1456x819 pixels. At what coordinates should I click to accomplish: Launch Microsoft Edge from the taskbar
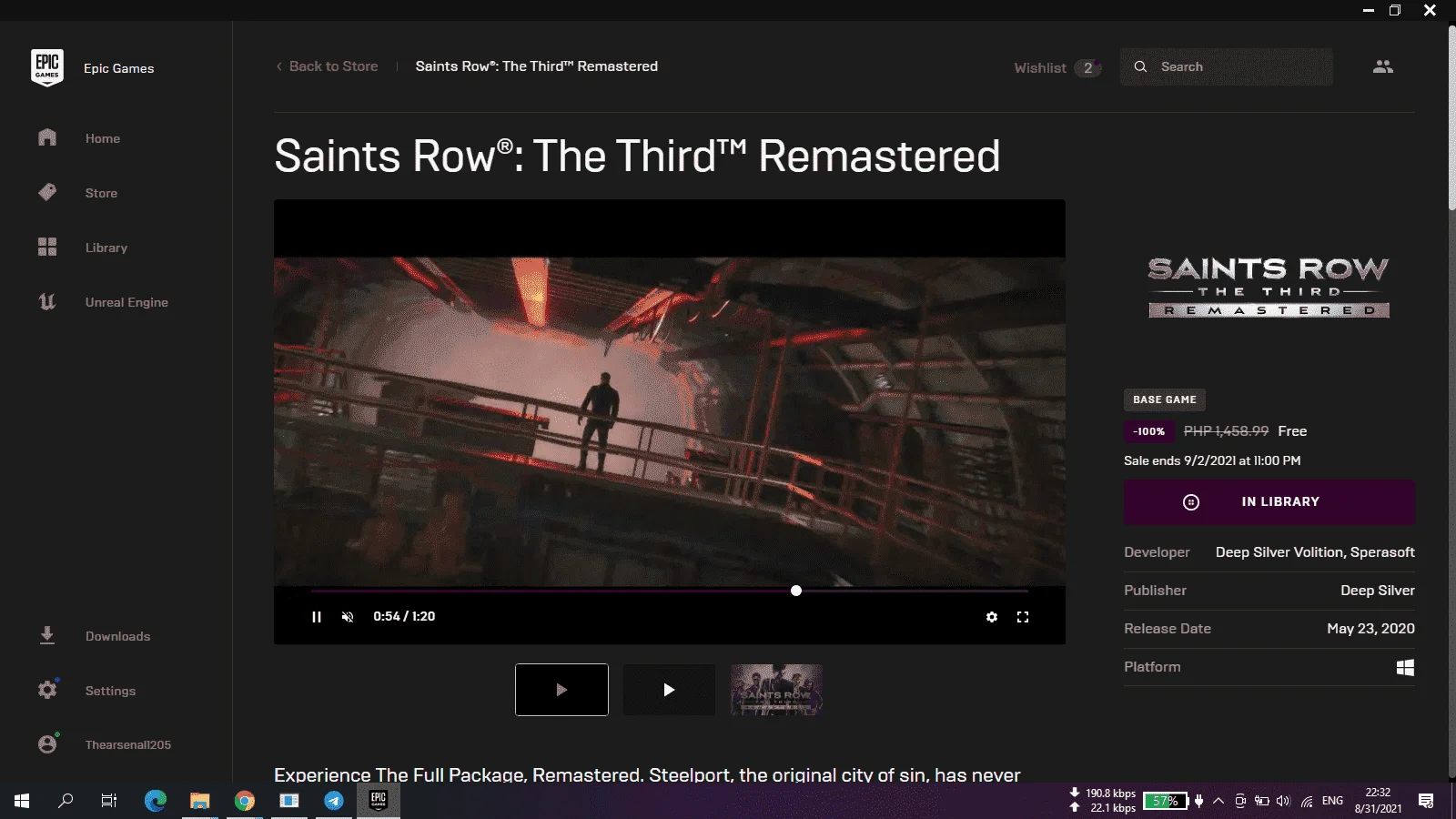156,801
